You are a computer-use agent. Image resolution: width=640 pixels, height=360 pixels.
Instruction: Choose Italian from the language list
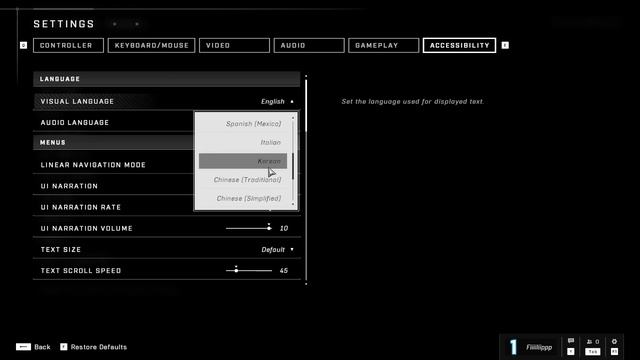tap(243, 142)
